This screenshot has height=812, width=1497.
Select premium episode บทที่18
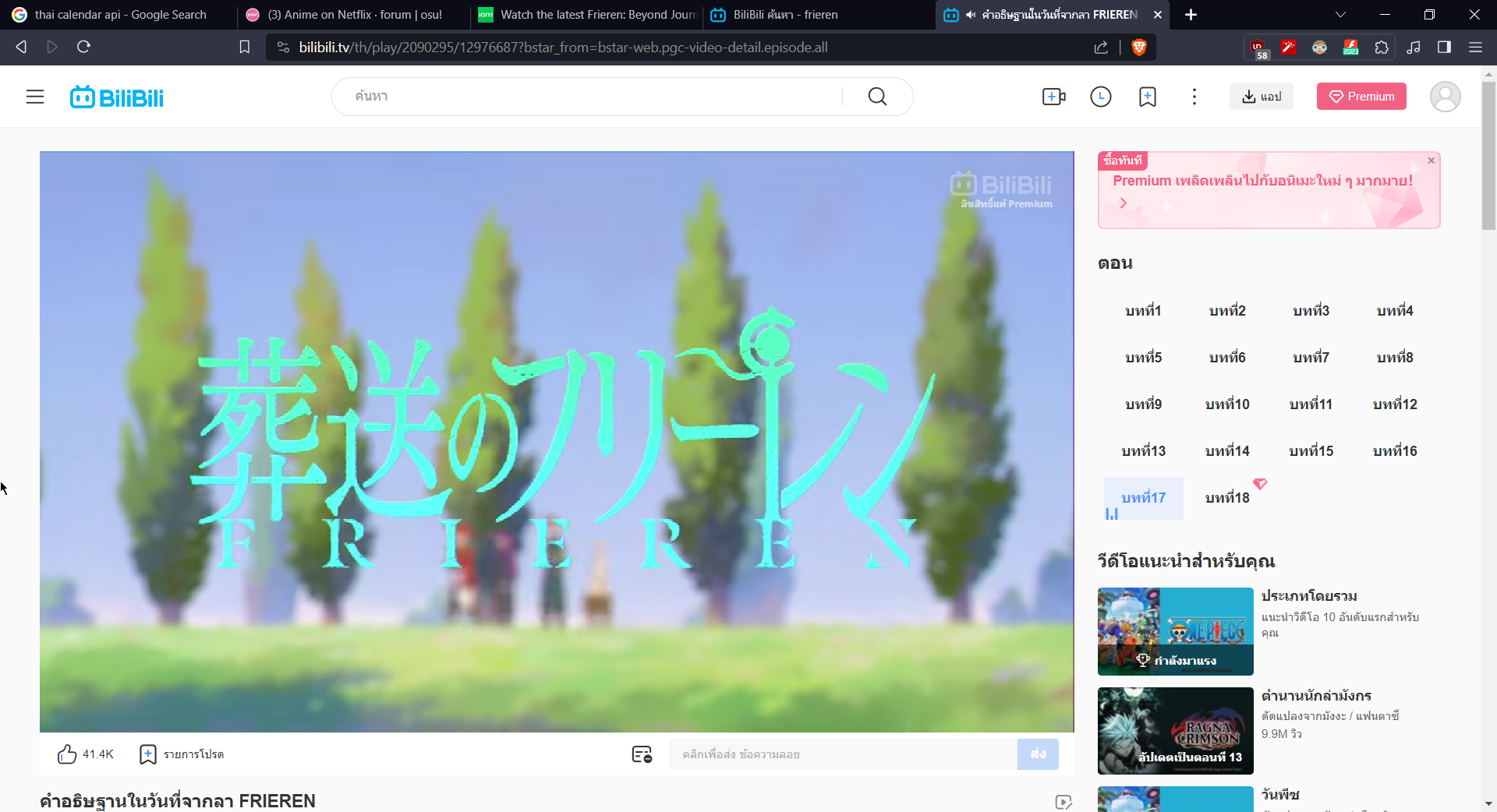[1227, 498]
